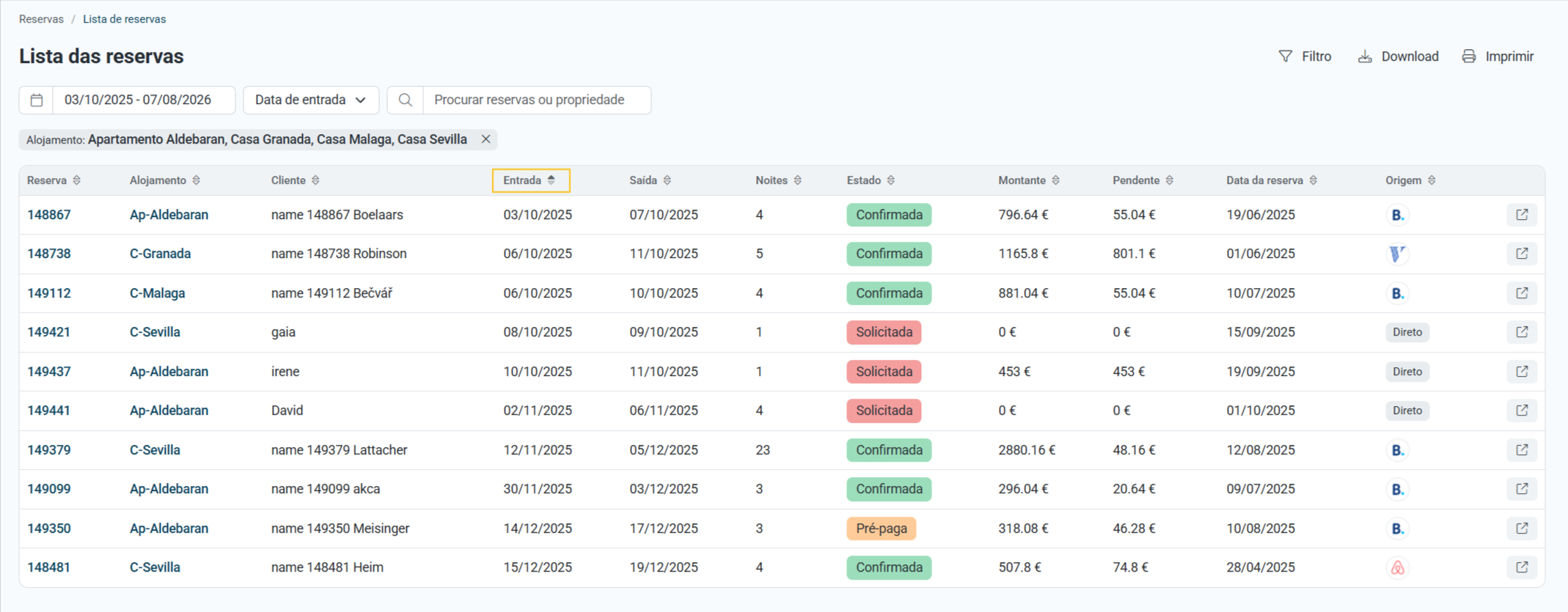Click Booking.com origin icon for 149112
Image resolution: width=1568 pixels, height=612 pixels.
[x=1398, y=293]
